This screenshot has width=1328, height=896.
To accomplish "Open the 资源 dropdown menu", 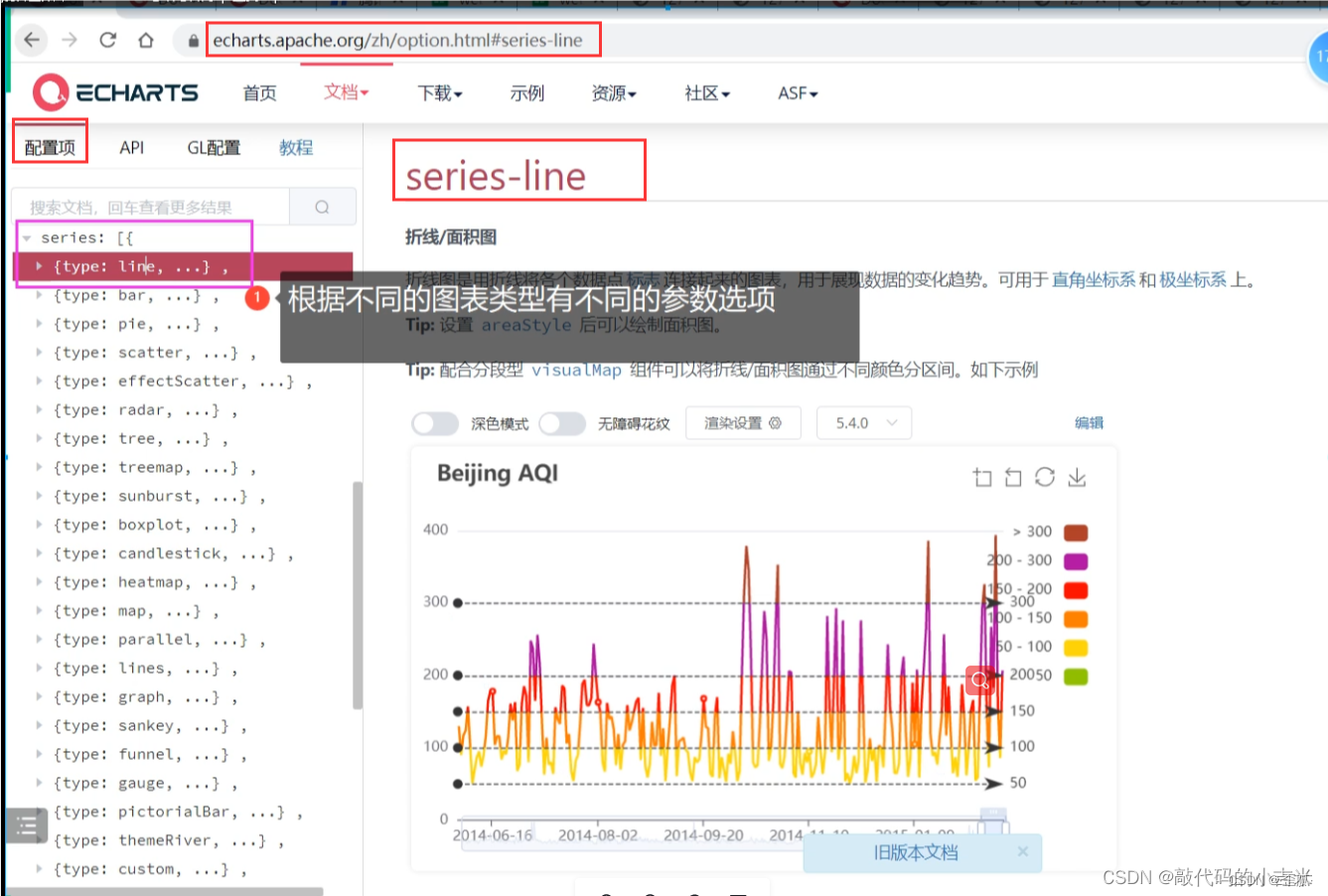I will click(x=614, y=93).
